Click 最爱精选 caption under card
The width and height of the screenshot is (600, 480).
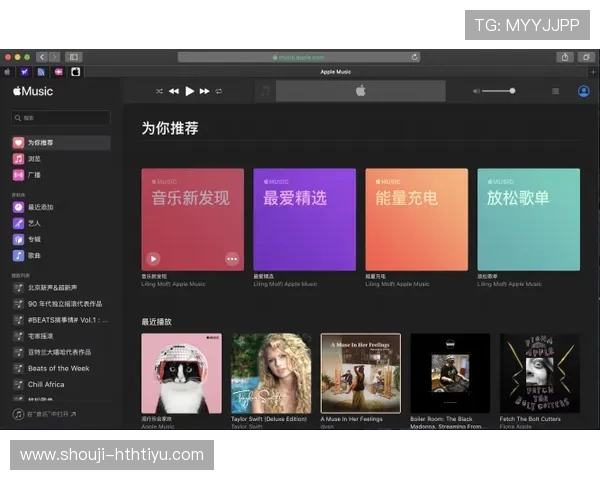tap(264, 276)
